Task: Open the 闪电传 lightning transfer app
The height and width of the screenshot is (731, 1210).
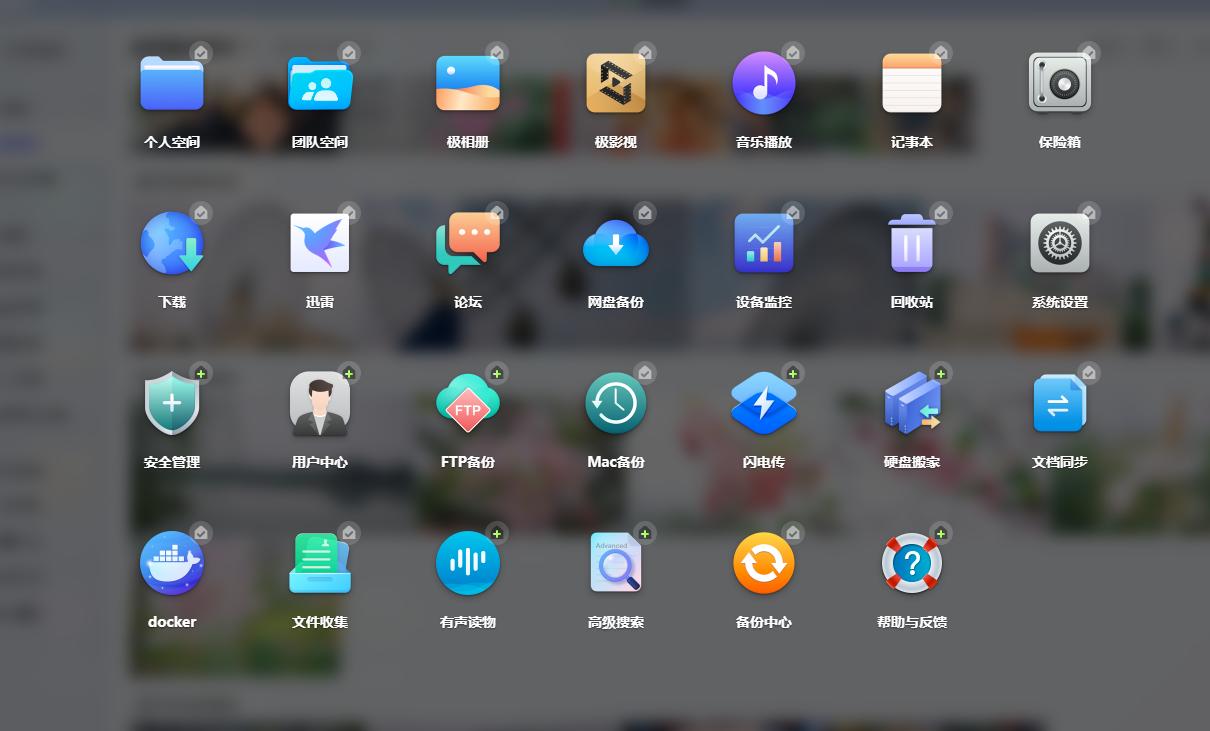Action: 764,404
